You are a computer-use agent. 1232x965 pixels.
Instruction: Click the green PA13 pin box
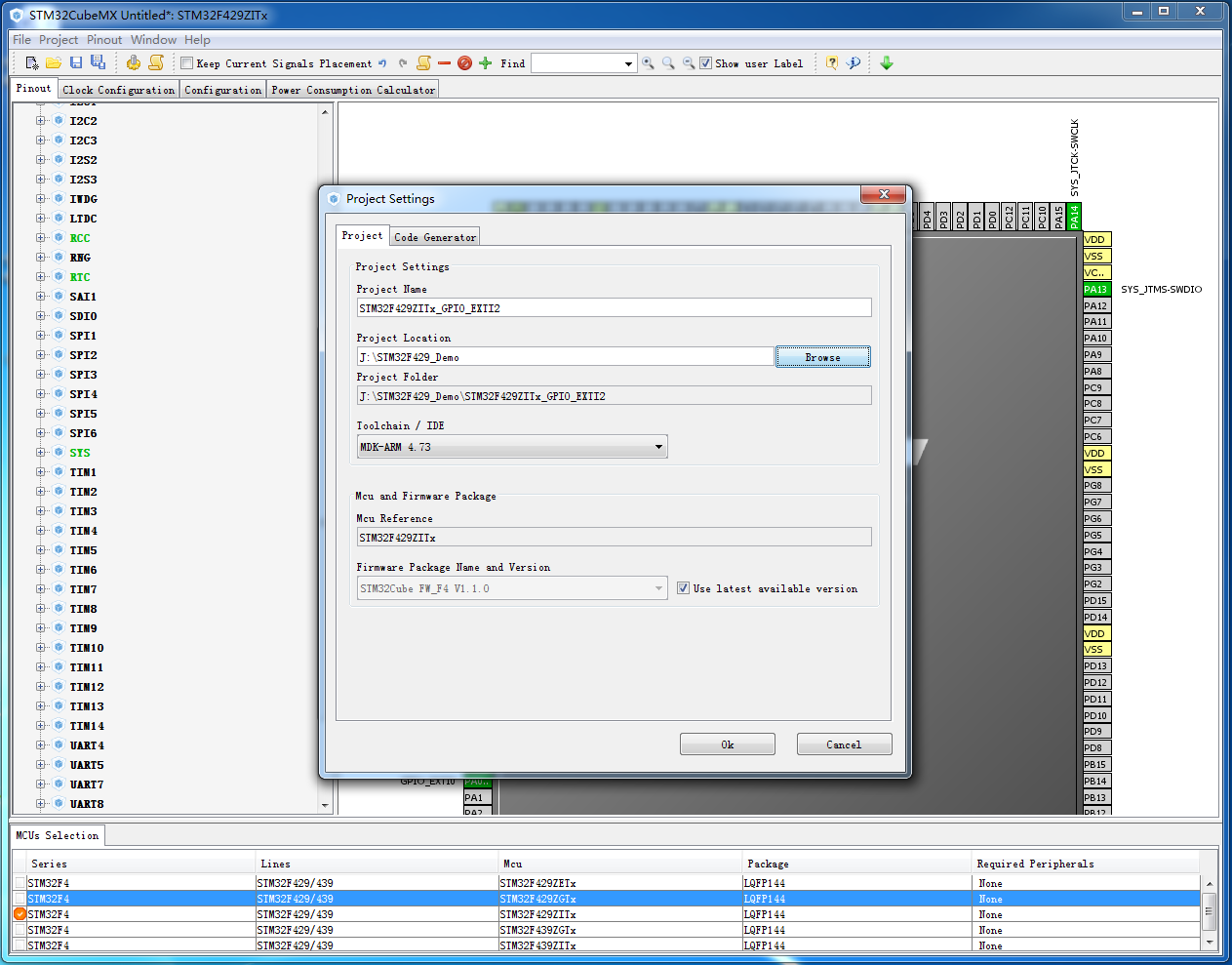coord(1096,289)
